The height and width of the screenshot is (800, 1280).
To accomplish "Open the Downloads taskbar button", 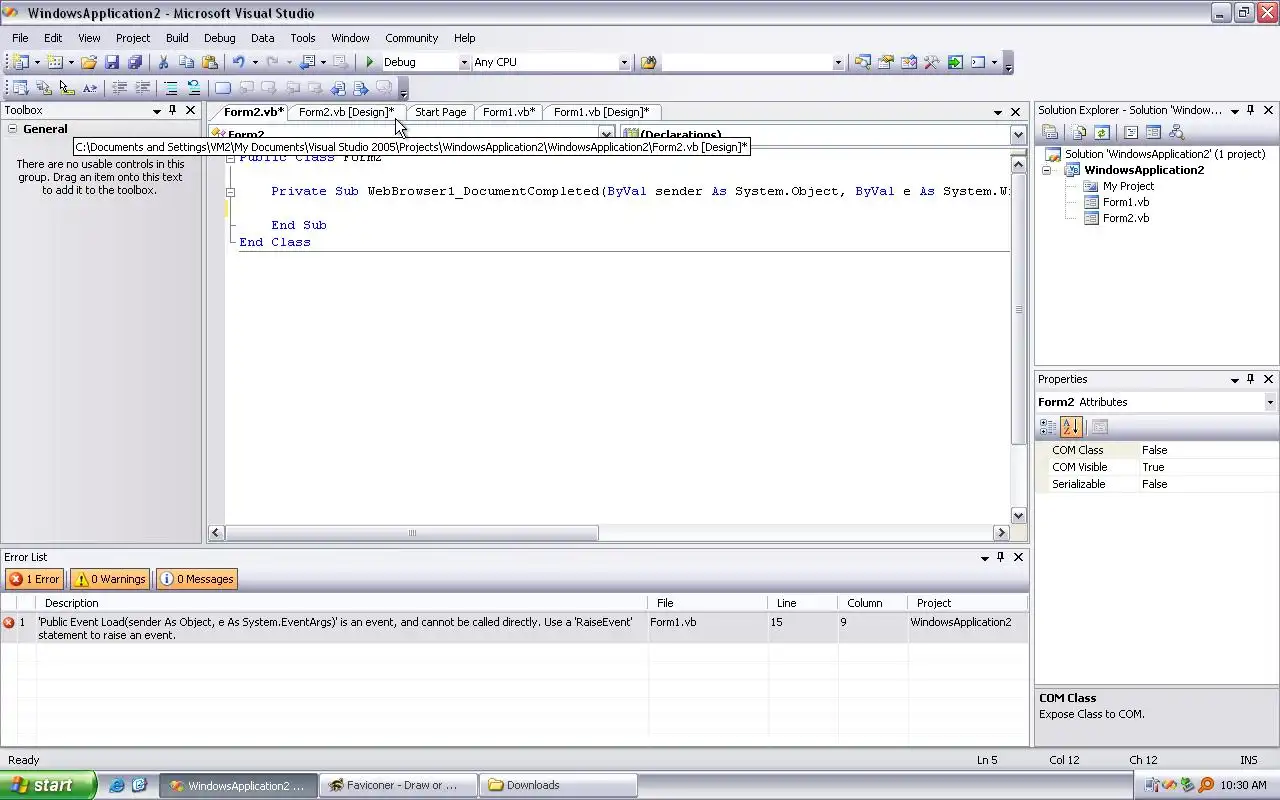I will pyautogui.click(x=558, y=785).
